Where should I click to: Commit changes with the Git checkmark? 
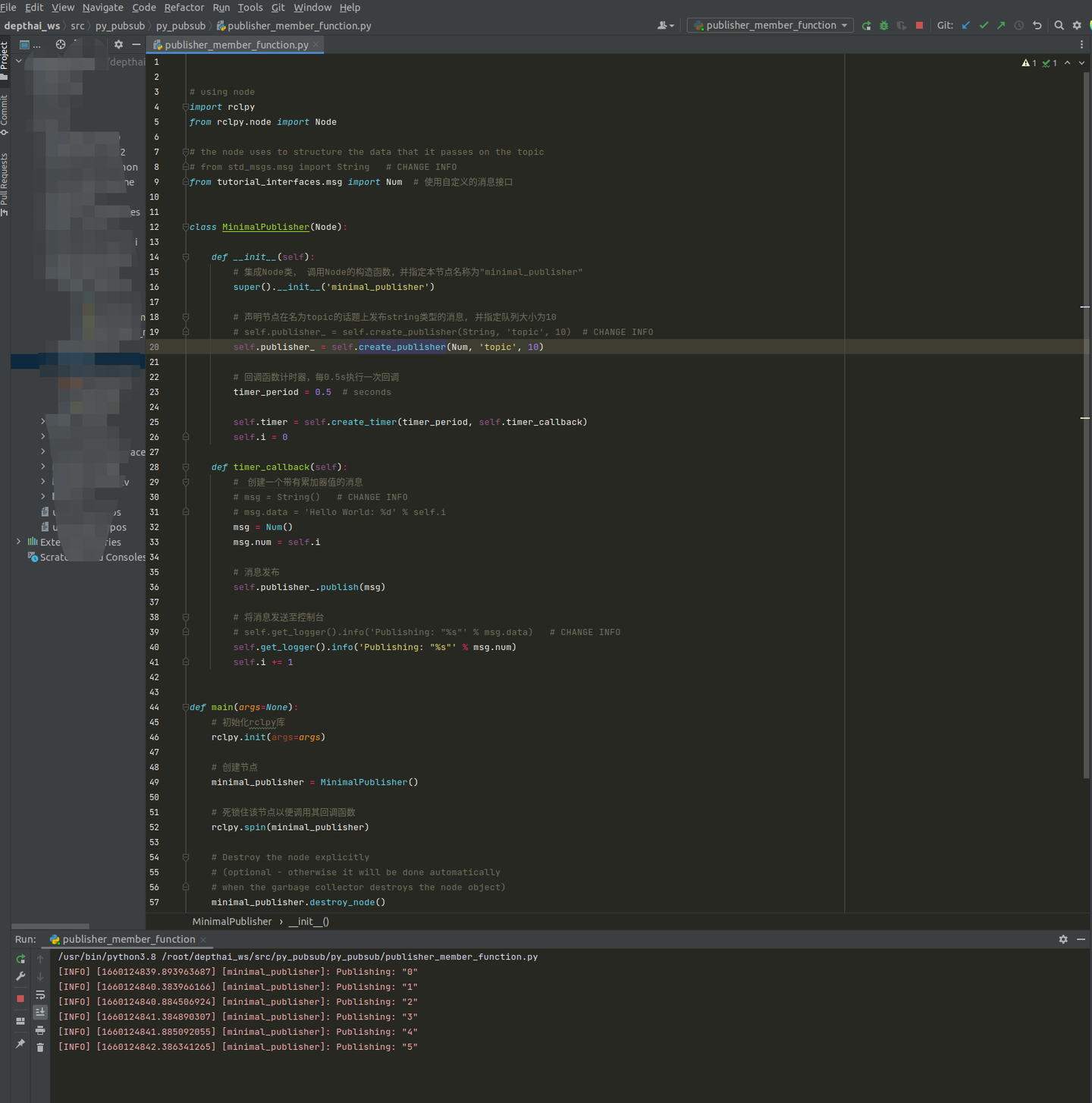pyautogui.click(x=984, y=26)
